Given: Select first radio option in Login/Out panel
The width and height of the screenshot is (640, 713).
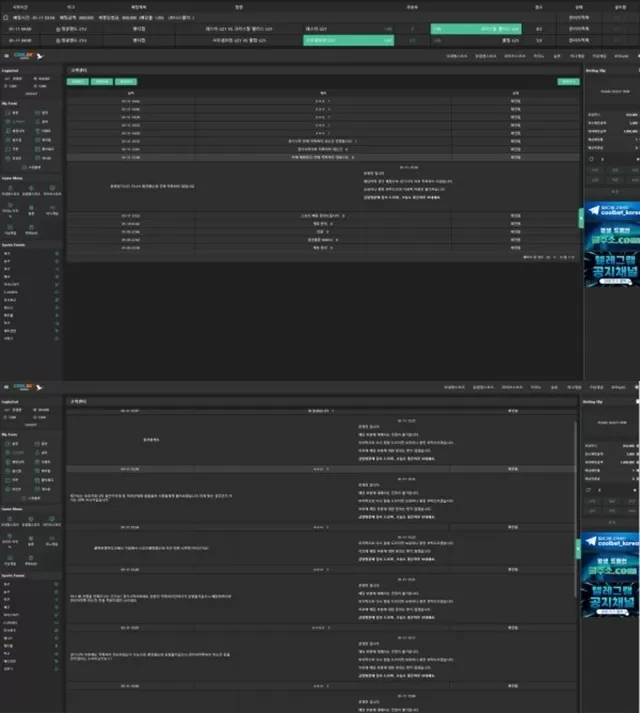Looking at the screenshot, I should coord(5,77).
